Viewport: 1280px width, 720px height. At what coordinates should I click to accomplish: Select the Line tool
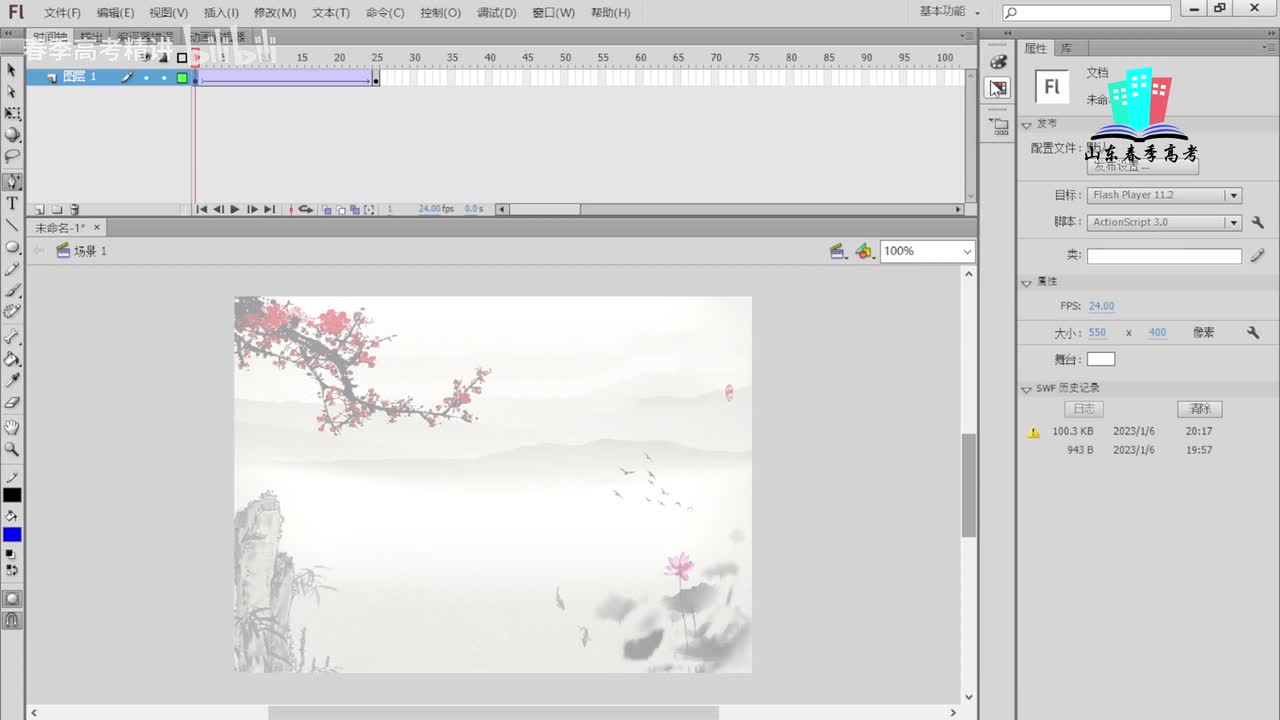tap(12, 226)
